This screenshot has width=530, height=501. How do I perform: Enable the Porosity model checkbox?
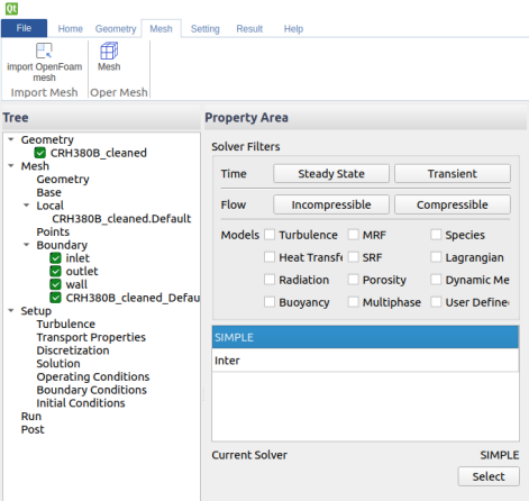[x=353, y=279]
